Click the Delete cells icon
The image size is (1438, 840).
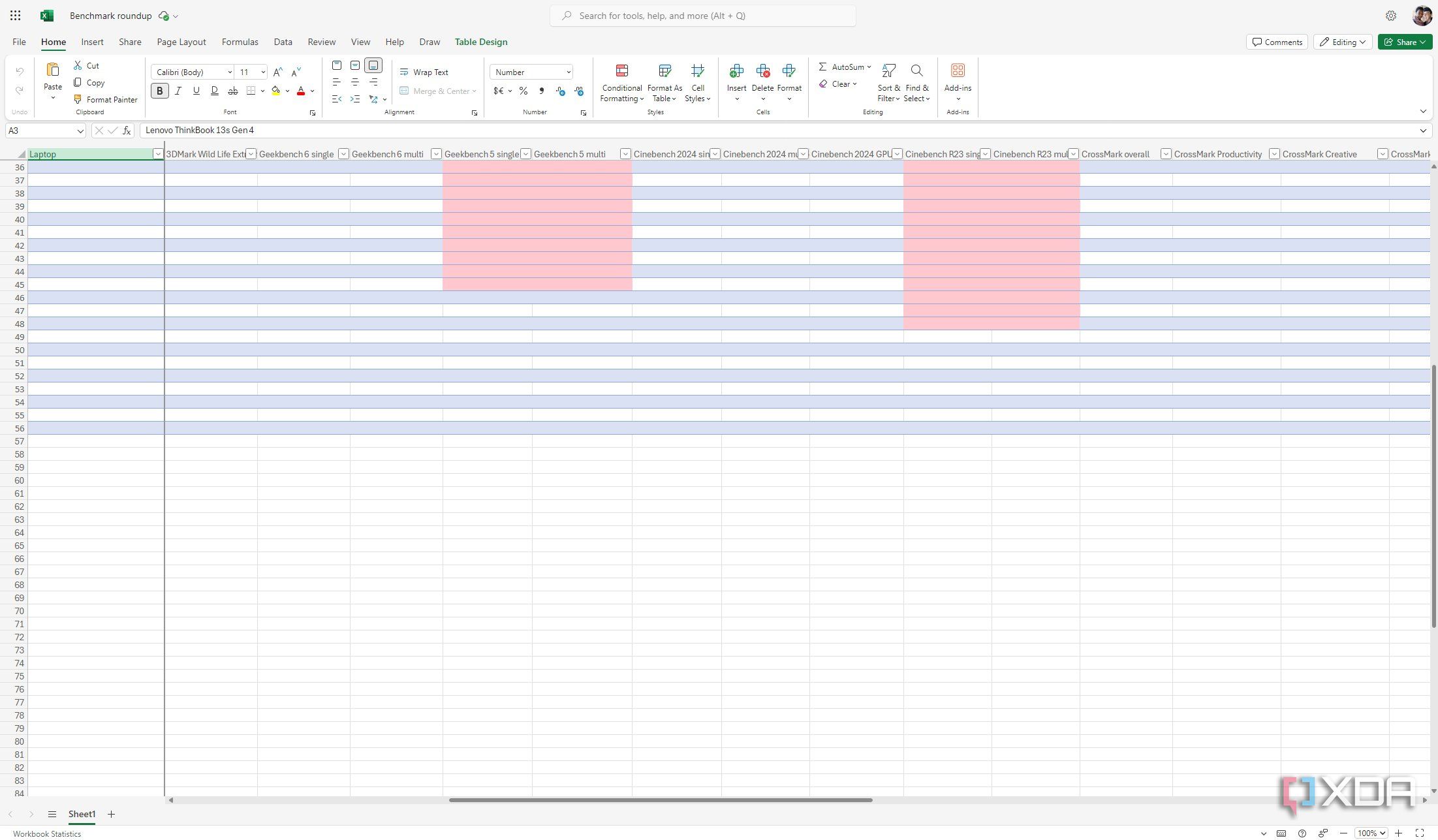[763, 70]
